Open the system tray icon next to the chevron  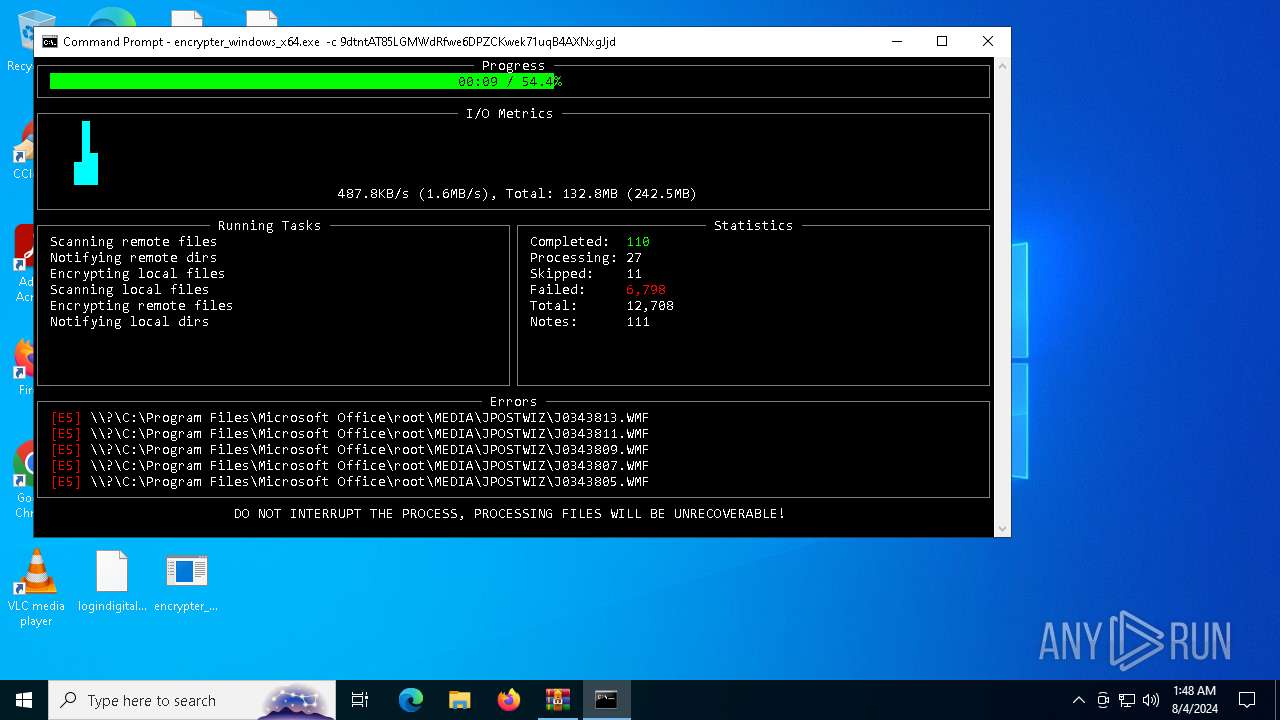1103,700
